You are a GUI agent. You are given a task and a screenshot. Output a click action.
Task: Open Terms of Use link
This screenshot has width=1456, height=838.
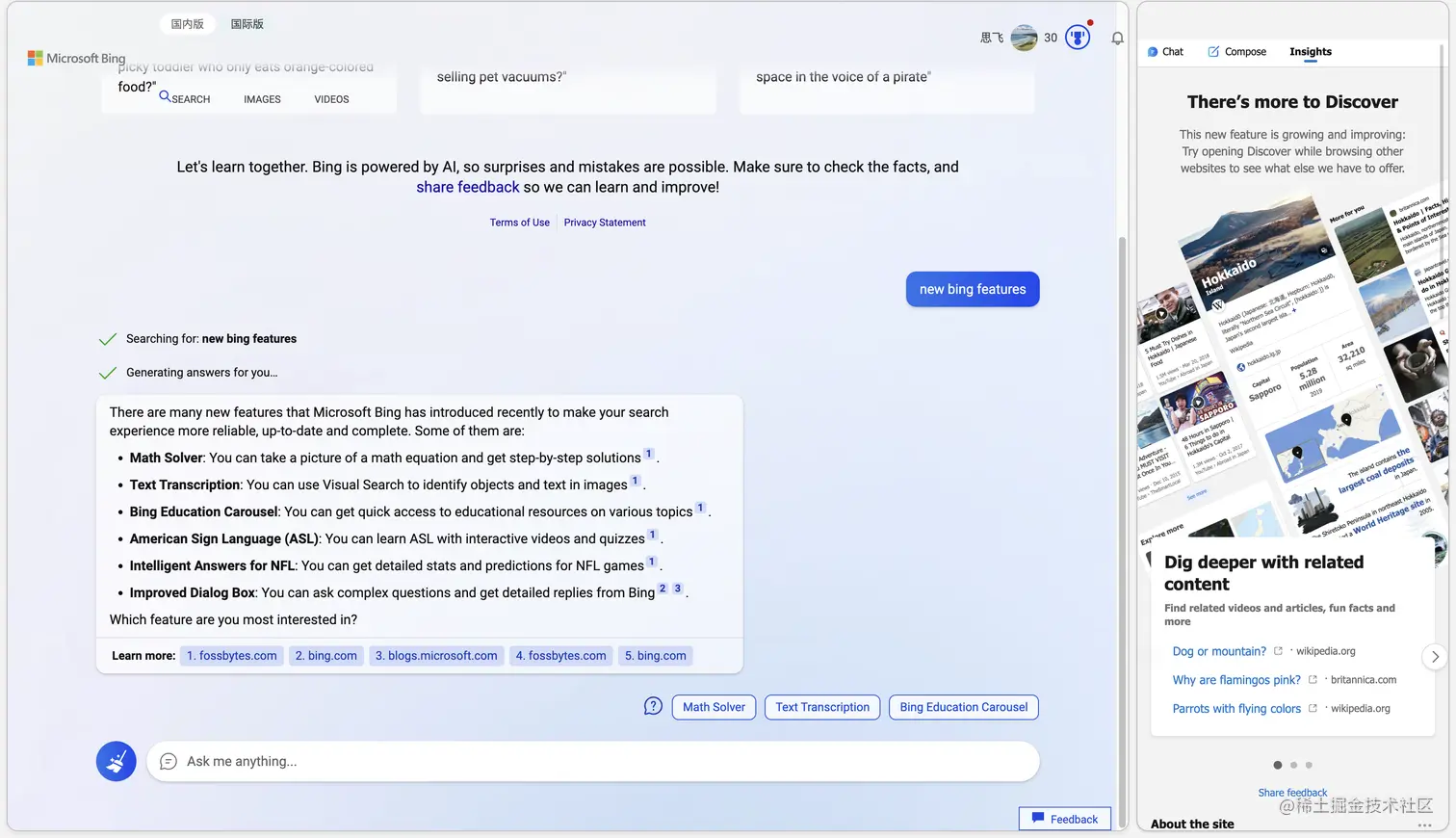click(519, 223)
